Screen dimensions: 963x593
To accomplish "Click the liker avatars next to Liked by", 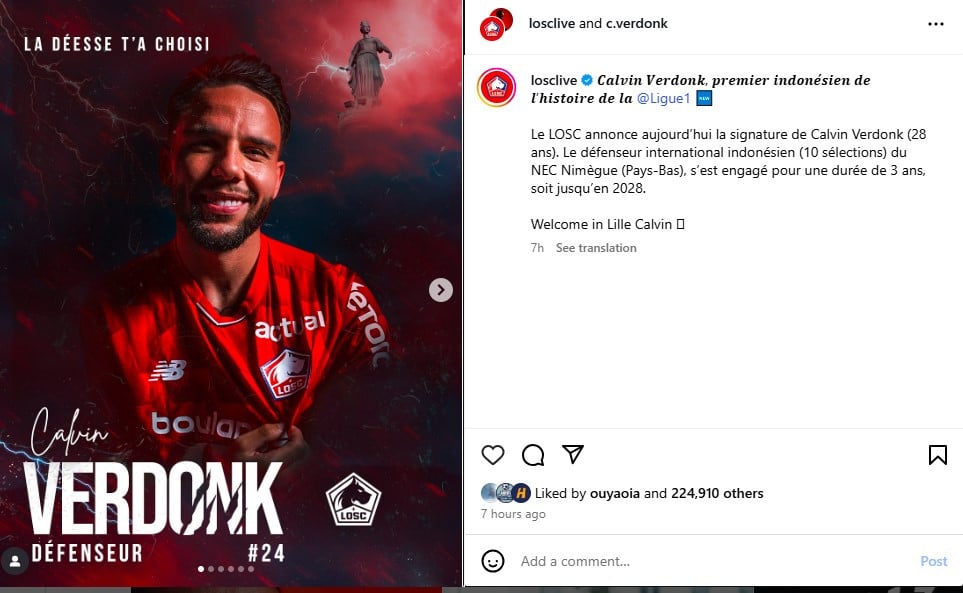I will 505,493.
